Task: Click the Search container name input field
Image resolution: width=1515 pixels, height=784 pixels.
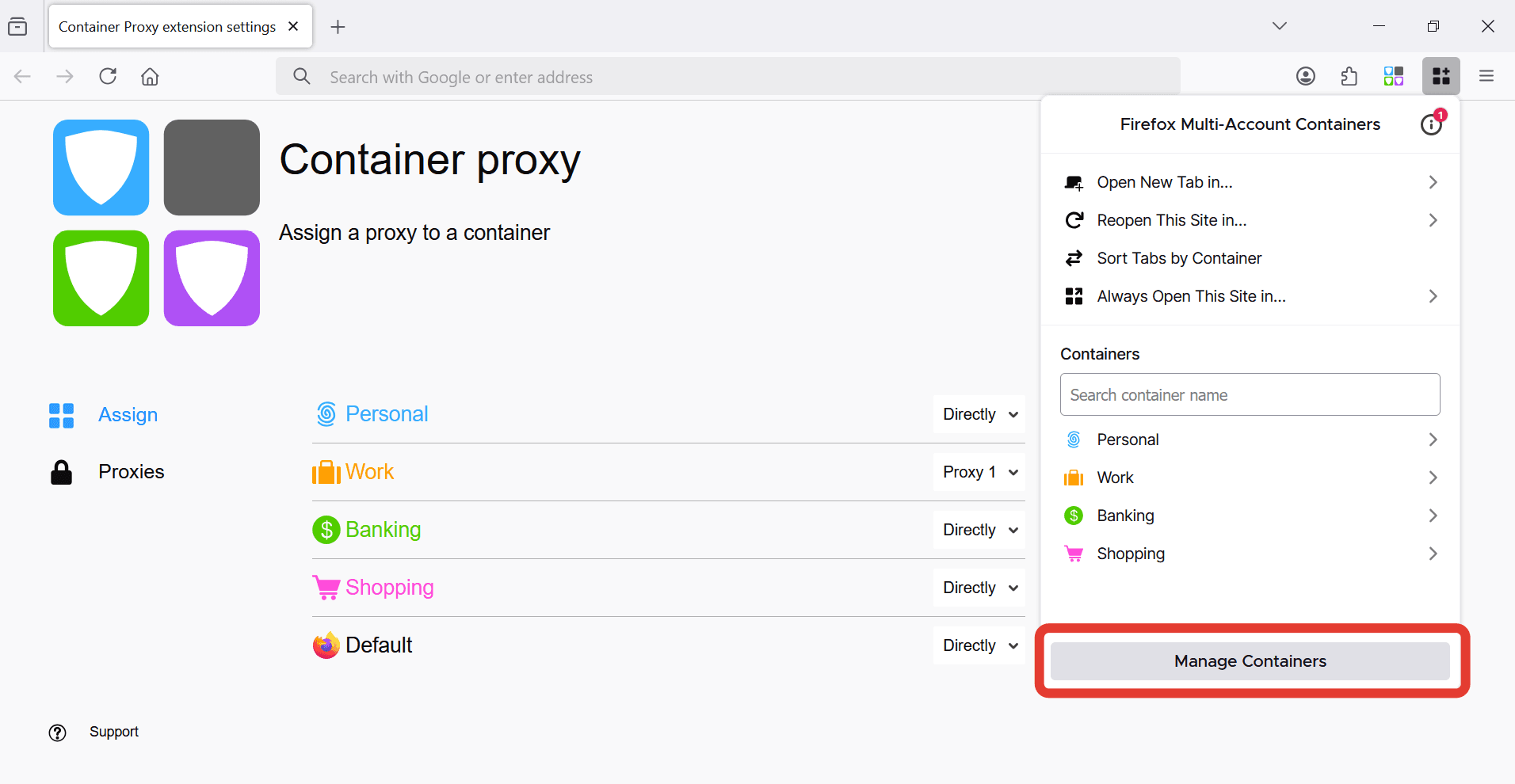Action: point(1250,394)
